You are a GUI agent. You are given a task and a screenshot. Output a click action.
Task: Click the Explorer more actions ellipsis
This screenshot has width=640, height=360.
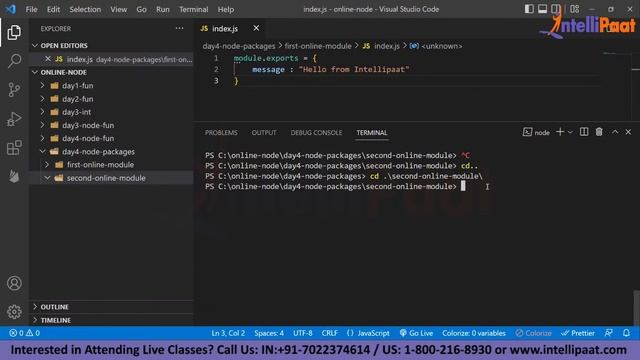[x=179, y=28]
